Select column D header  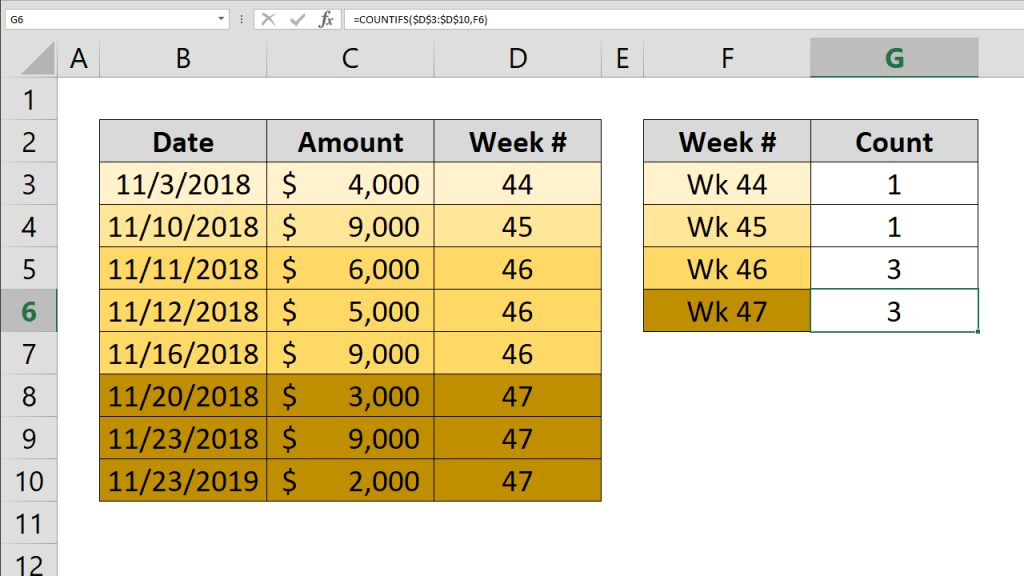[517, 57]
